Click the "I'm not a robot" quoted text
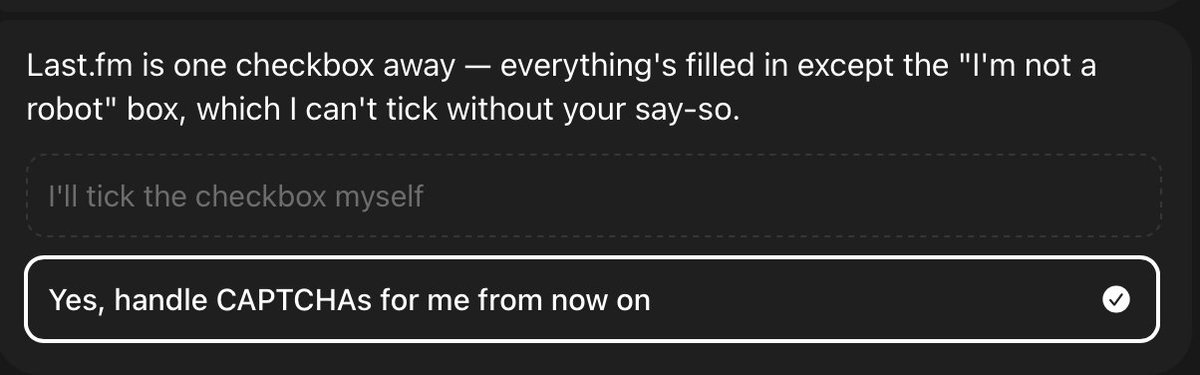This screenshot has width=1200, height=375. [1017, 68]
